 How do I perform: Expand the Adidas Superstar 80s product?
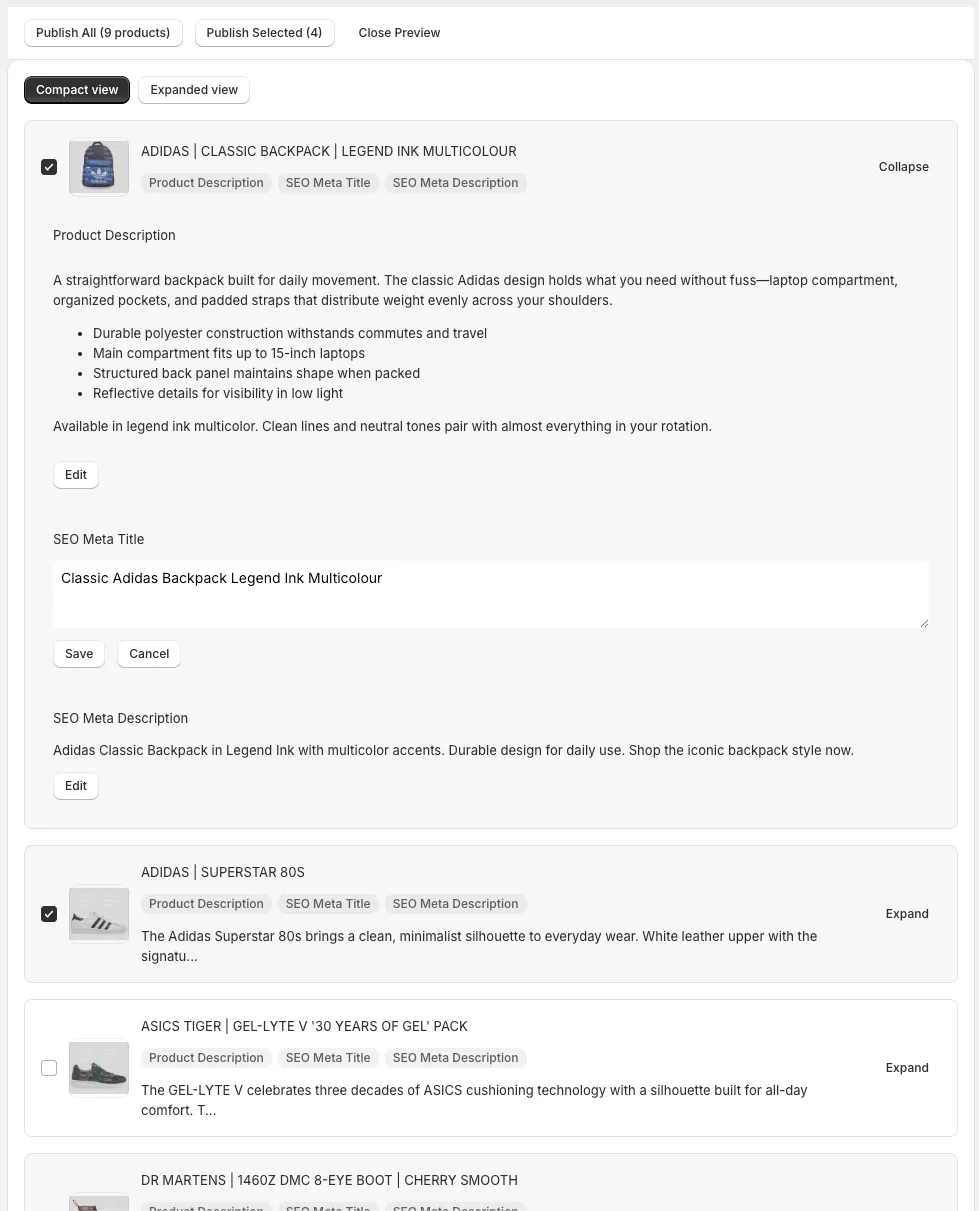point(907,914)
